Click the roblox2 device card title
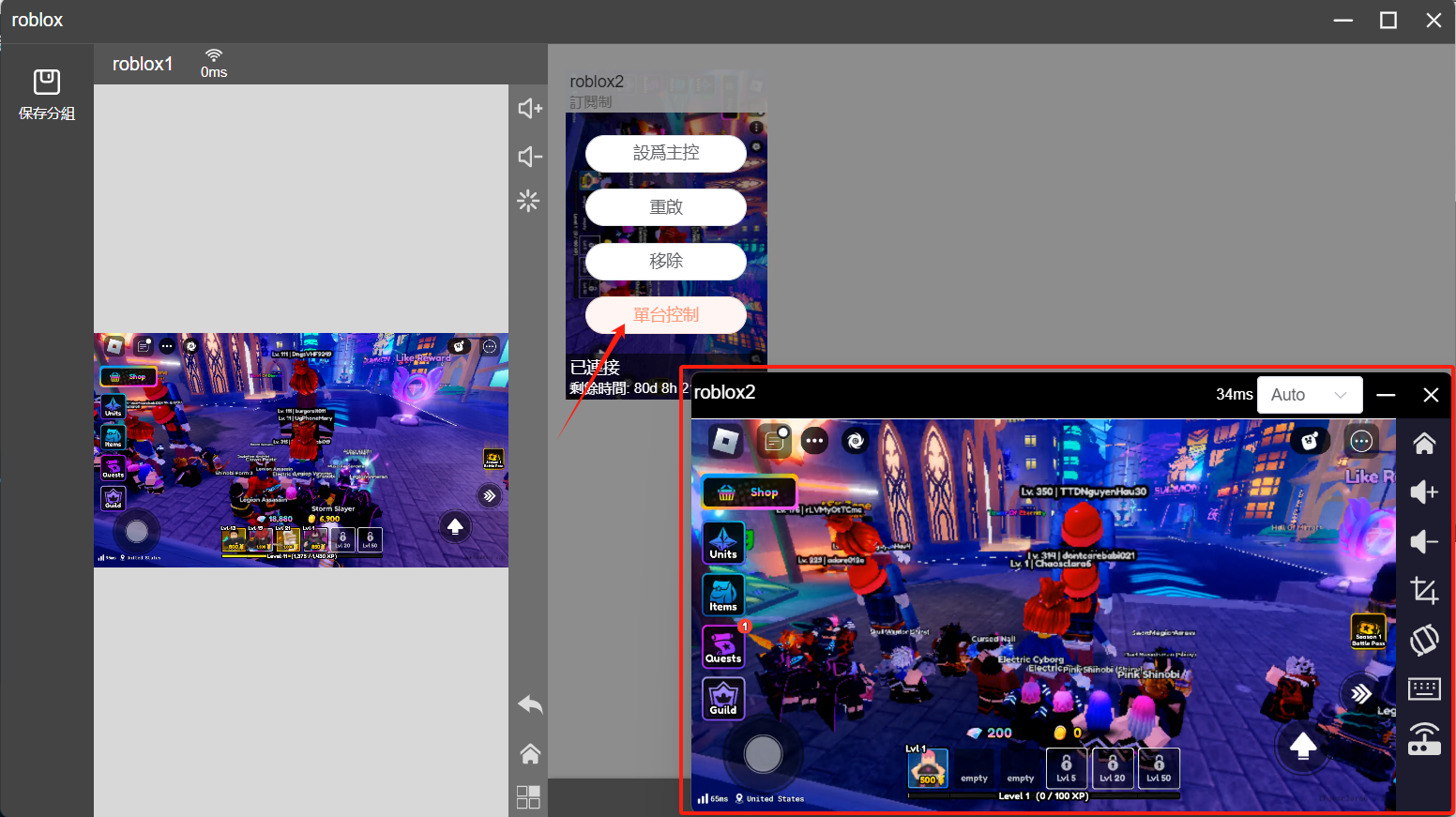Screen dimensions: 1456x817 597,82
